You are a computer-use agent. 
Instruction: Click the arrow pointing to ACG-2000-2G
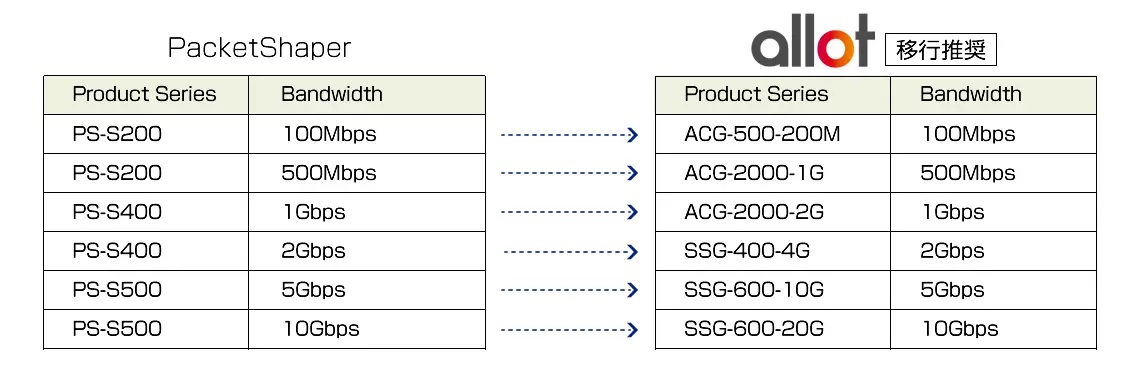570,212
